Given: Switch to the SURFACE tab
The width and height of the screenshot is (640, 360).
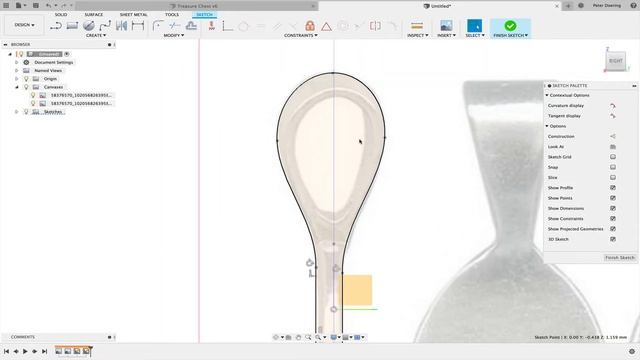Looking at the screenshot, I should click(94, 15).
